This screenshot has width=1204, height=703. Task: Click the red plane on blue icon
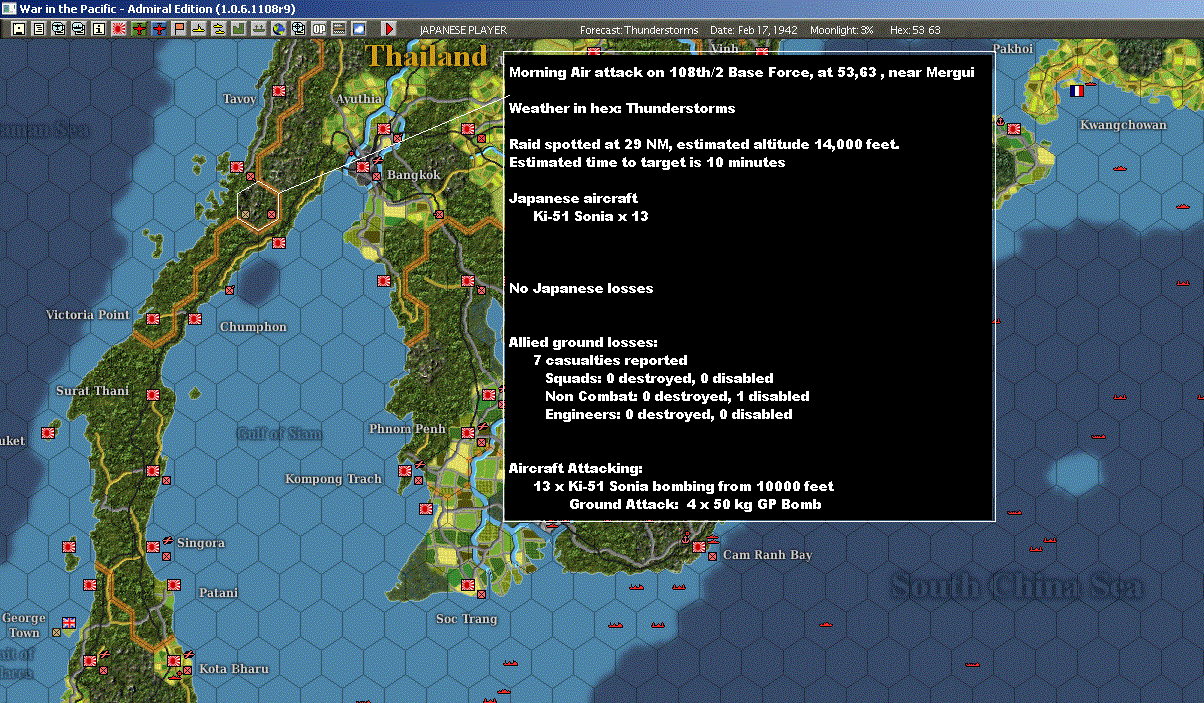click(159, 29)
